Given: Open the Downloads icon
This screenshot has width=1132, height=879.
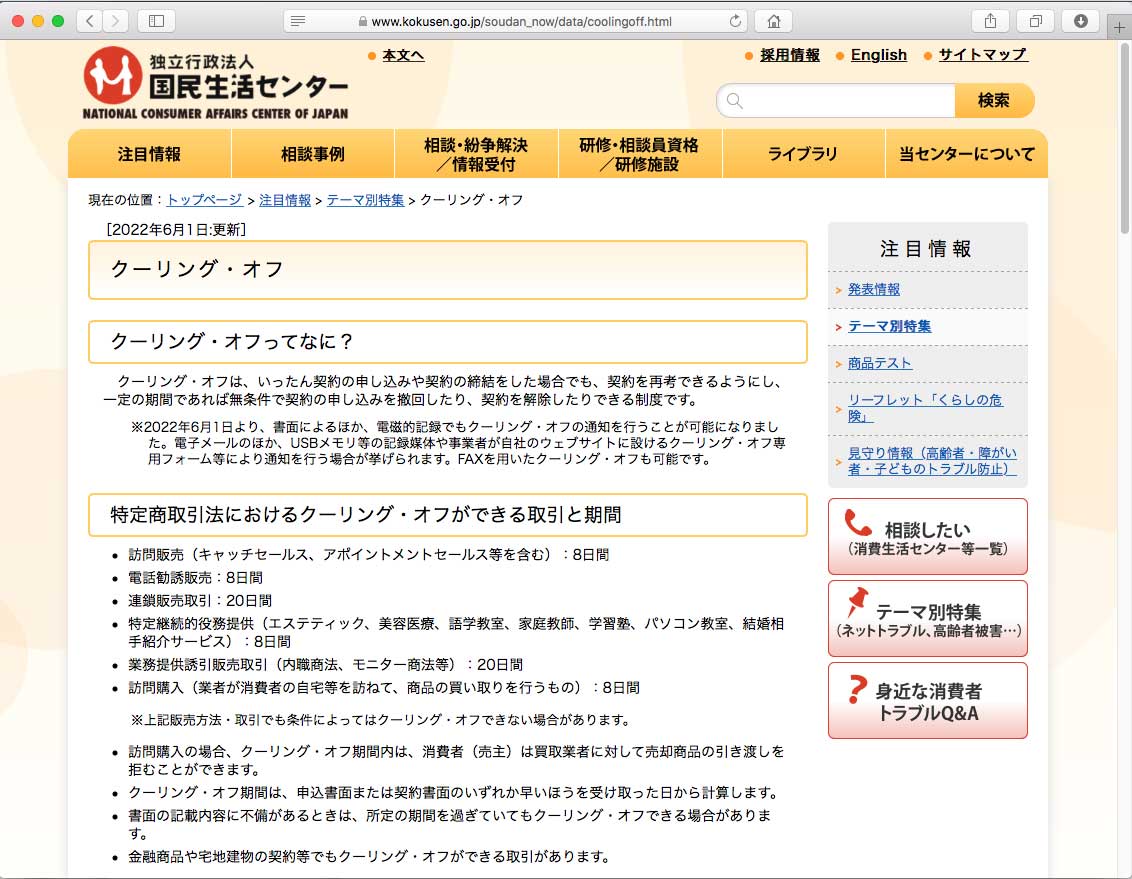Looking at the screenshot, I should (1080, 21).
